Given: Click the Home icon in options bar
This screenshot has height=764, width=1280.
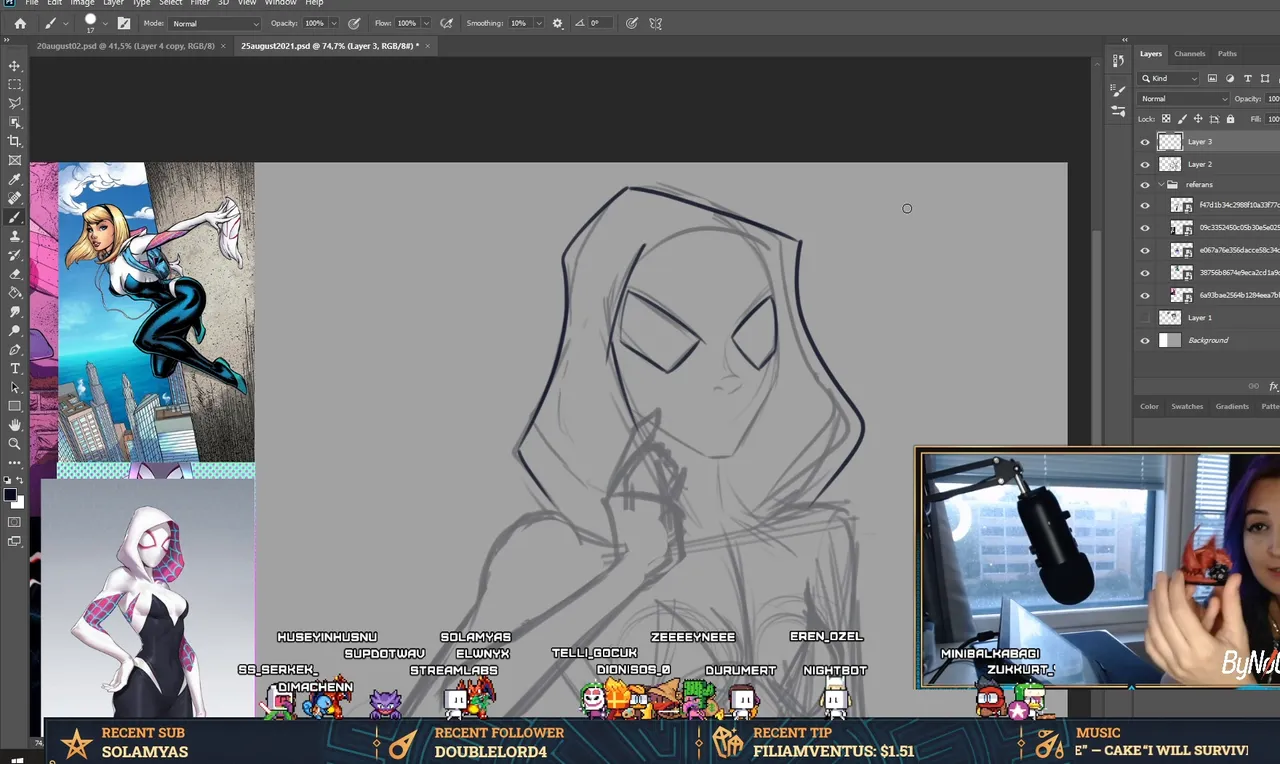Looking at the screenshot, I should pyautogui.click(x=20, y=23).
